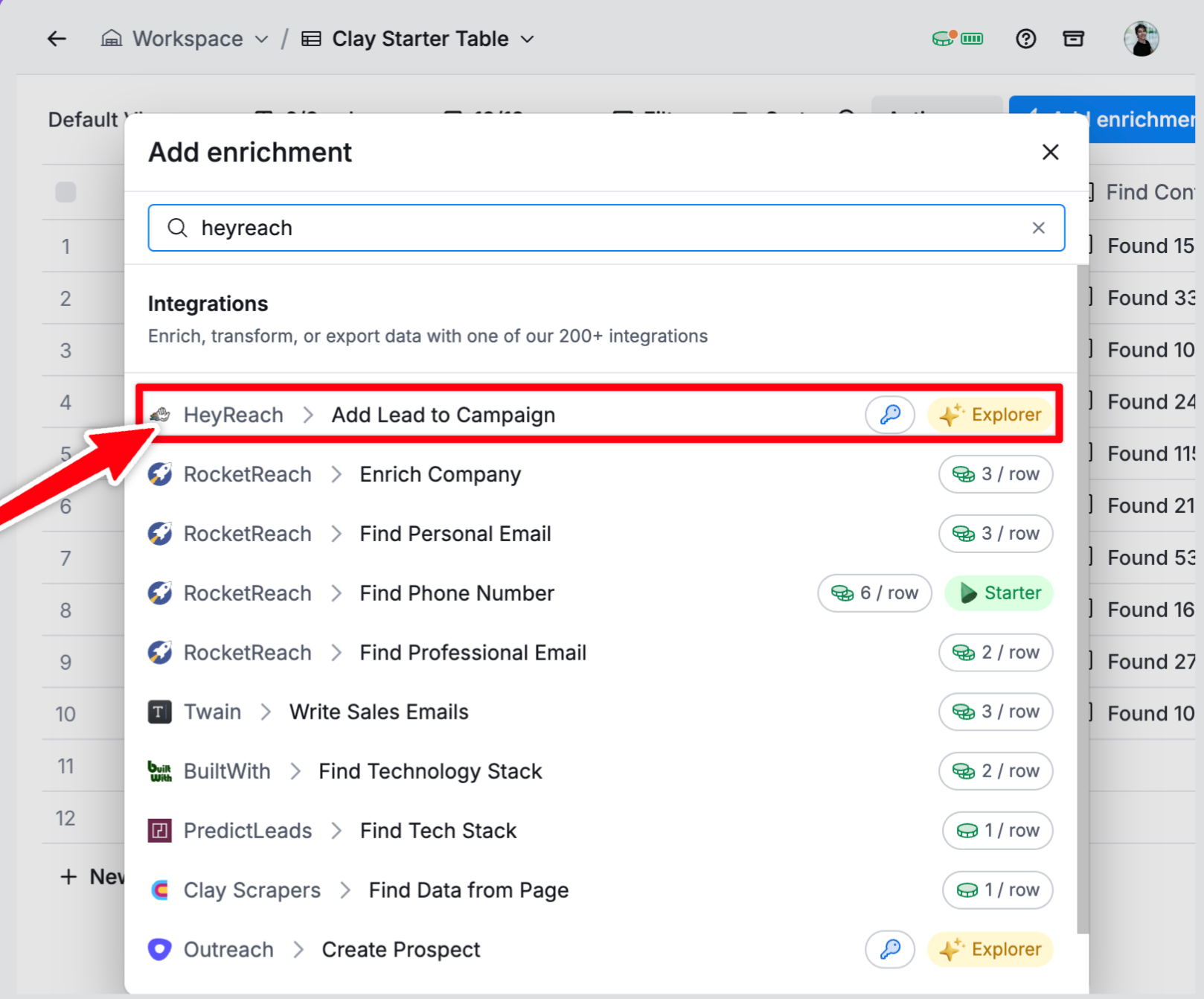Viewport: 1204px width, 999px height.
Task: Select table row number 12
Action: (x=65, y=818)
